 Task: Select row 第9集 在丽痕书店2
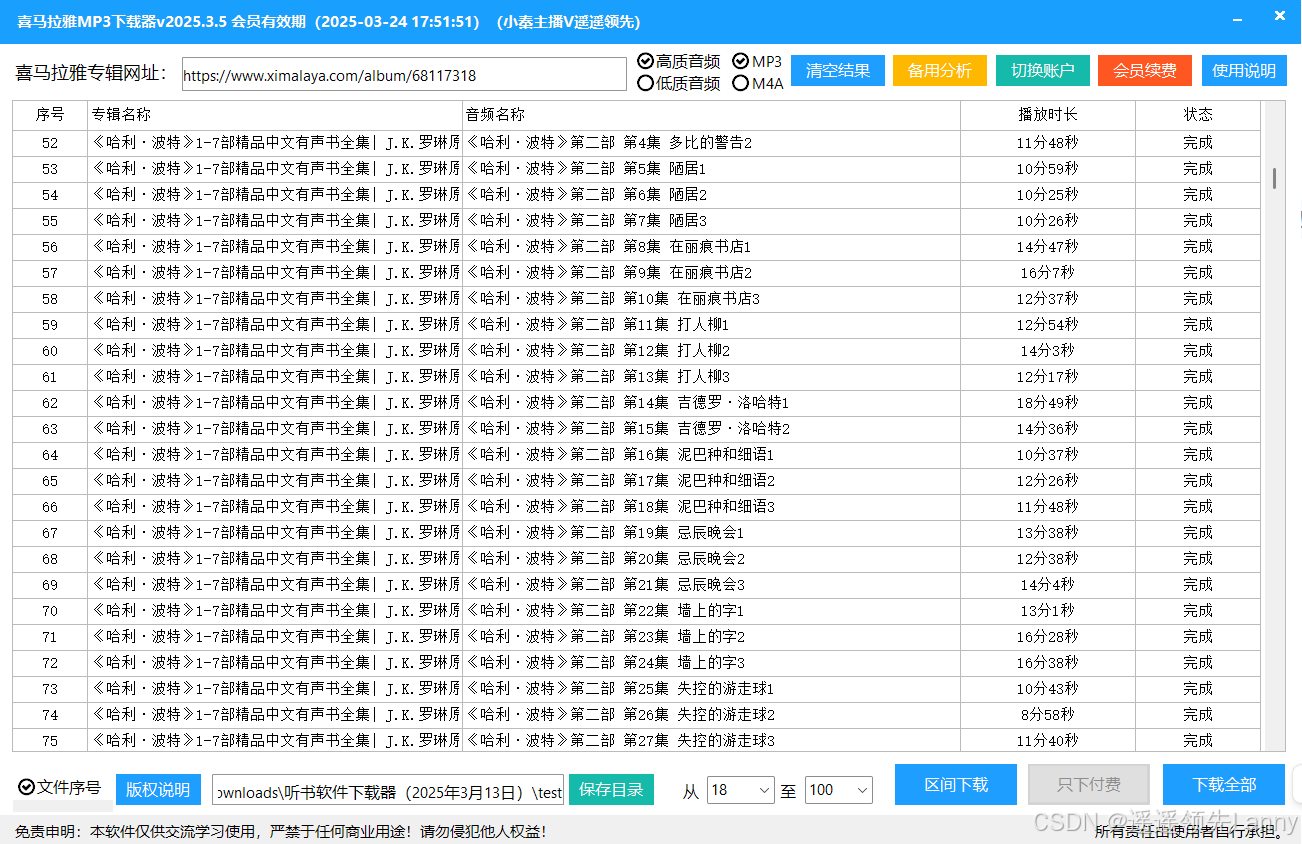pos(637,273)
